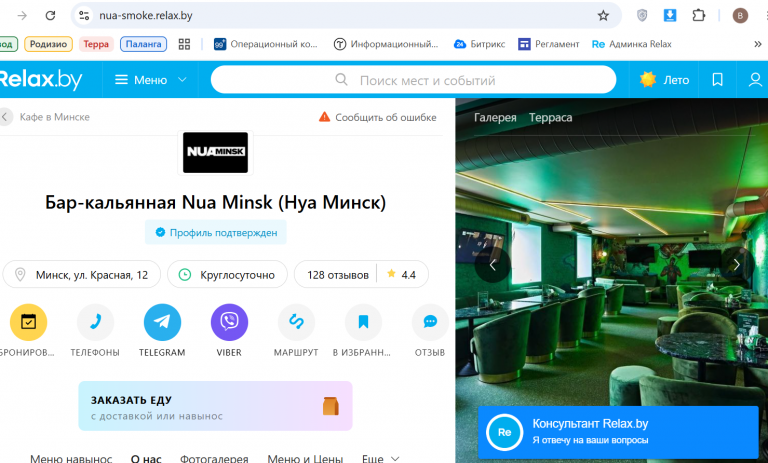Open Консультант Relax.by chat
This screenshot has width=768, height=463.
[x=618, y=432]
